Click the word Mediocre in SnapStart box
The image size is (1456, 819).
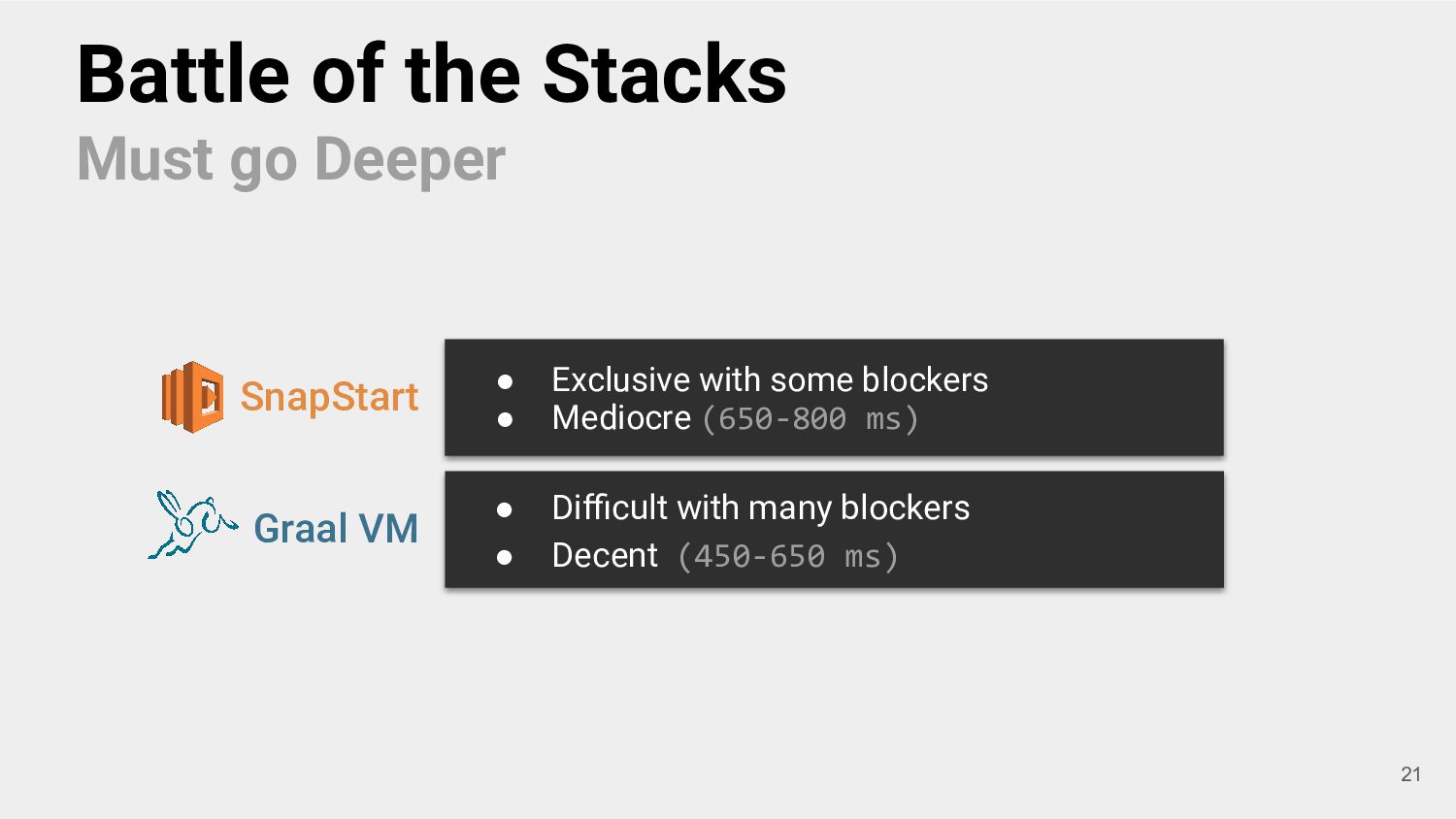click(621, 418)
